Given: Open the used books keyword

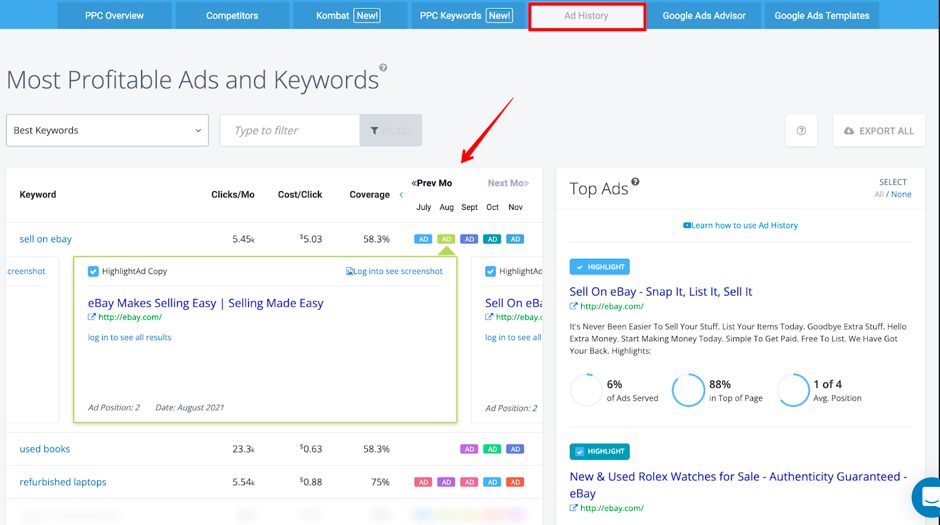Looking at the screenshot, I should [44, 449].
